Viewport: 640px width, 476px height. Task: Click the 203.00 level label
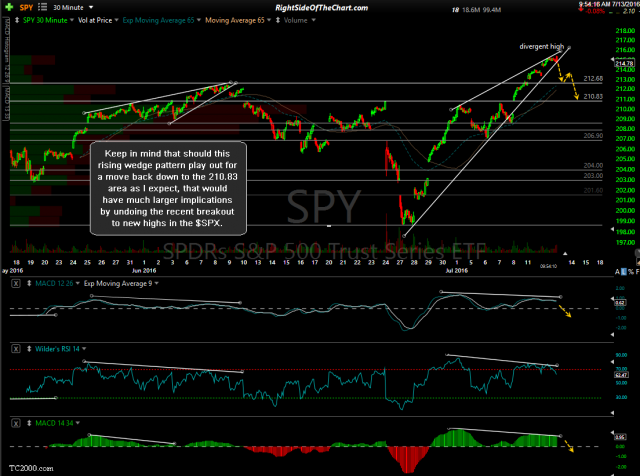pyautogui.click(x=593, y=176)
